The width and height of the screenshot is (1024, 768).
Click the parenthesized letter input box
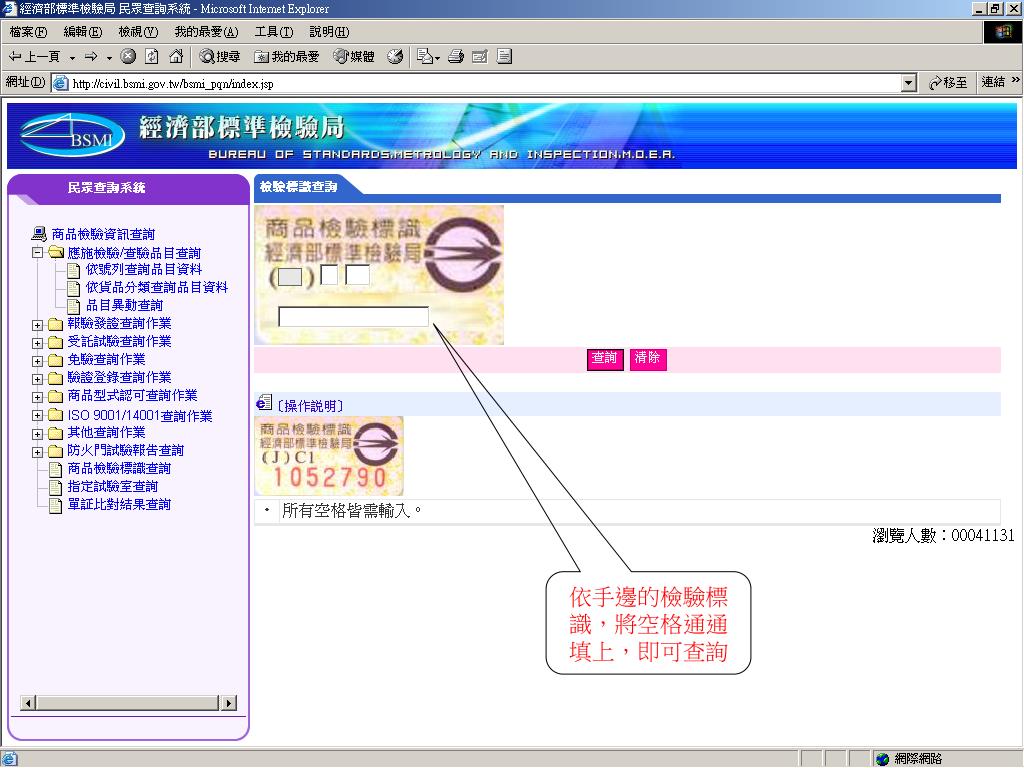click(290, 277)
